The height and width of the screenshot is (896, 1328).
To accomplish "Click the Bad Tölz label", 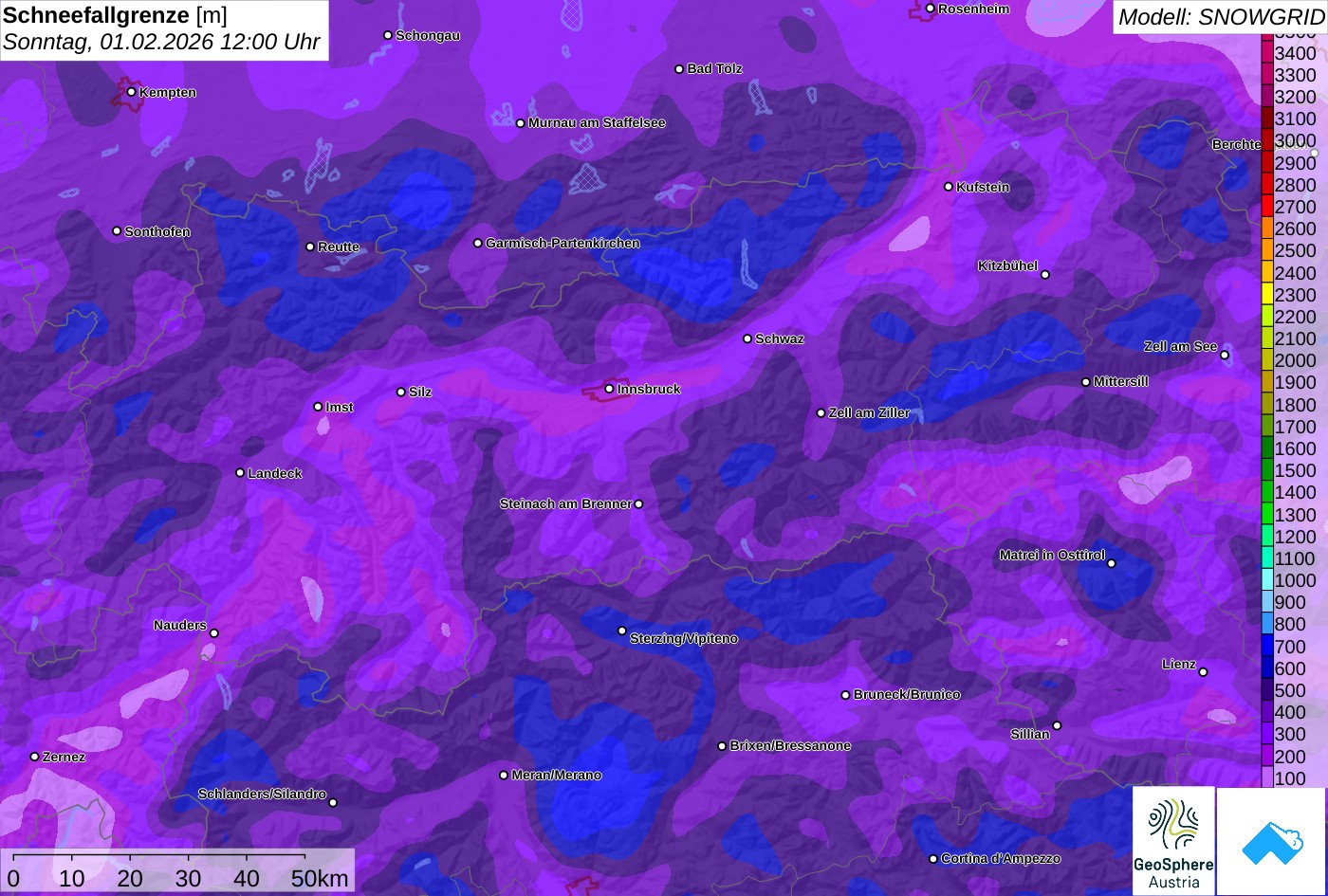I will pos(714,69).
